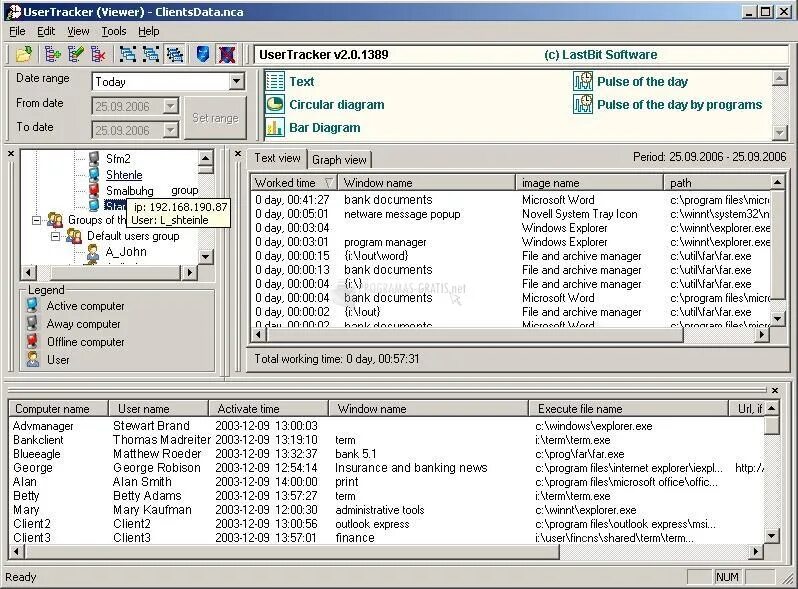Click the add tree item toolbar icon with green plus

52,54
